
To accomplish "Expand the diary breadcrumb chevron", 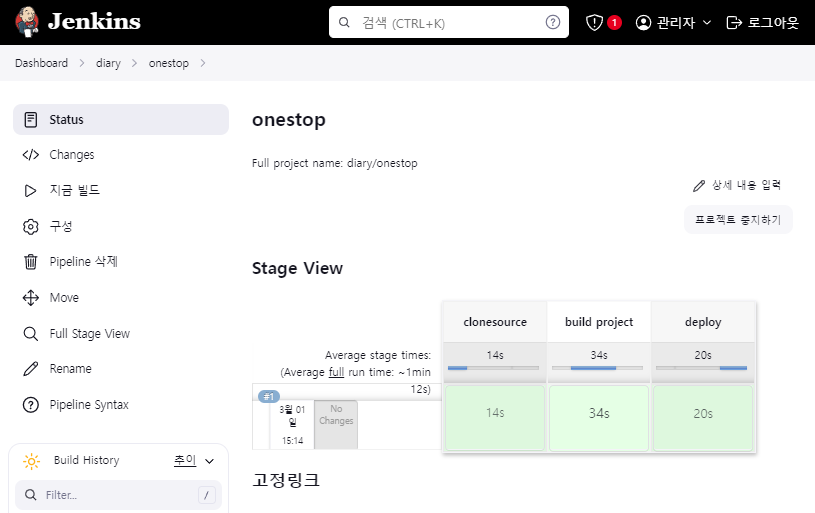I will 135,63.
